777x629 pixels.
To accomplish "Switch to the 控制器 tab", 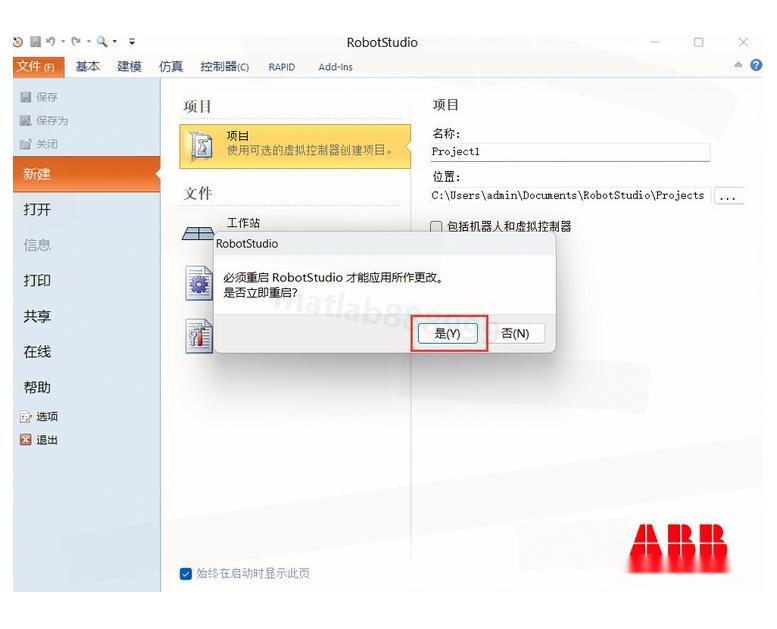I will (224, 66).
